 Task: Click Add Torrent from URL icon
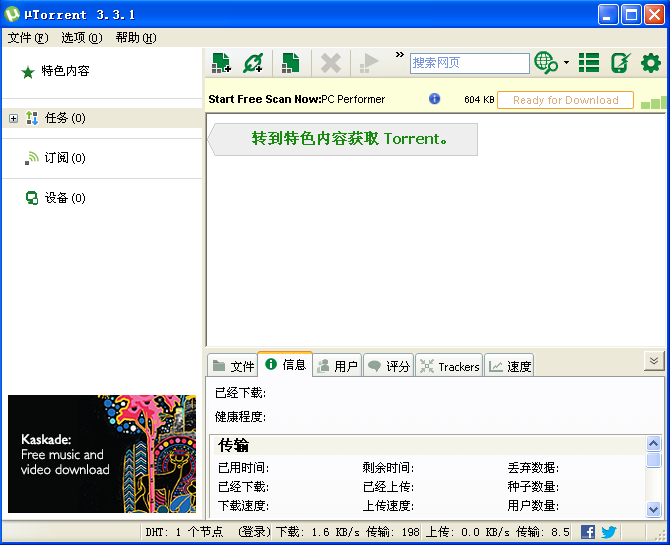click(253, 63)
